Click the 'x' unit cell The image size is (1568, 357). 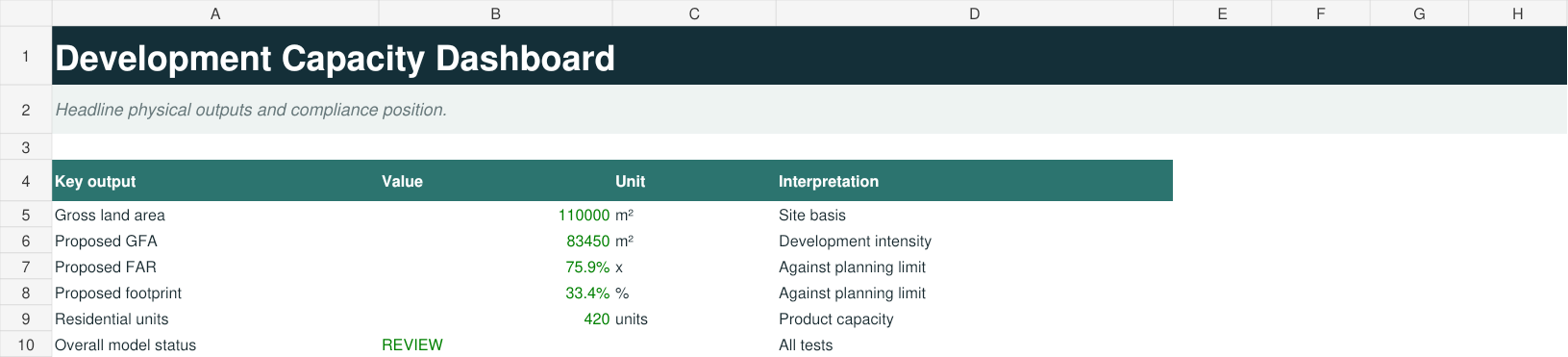694,267
